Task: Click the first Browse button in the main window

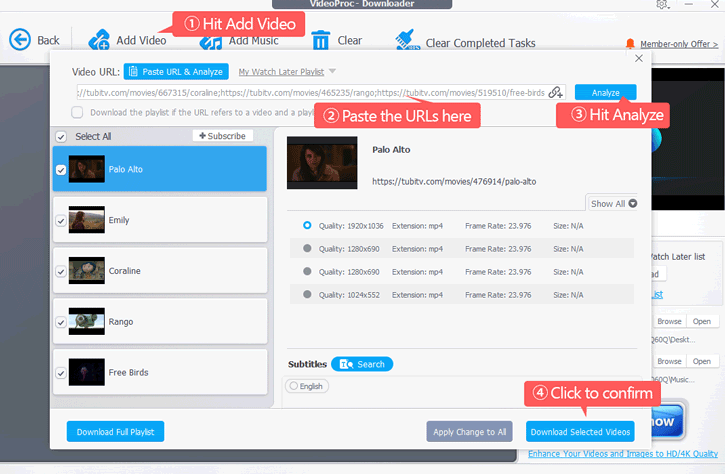Action: [x=669, y=321]
